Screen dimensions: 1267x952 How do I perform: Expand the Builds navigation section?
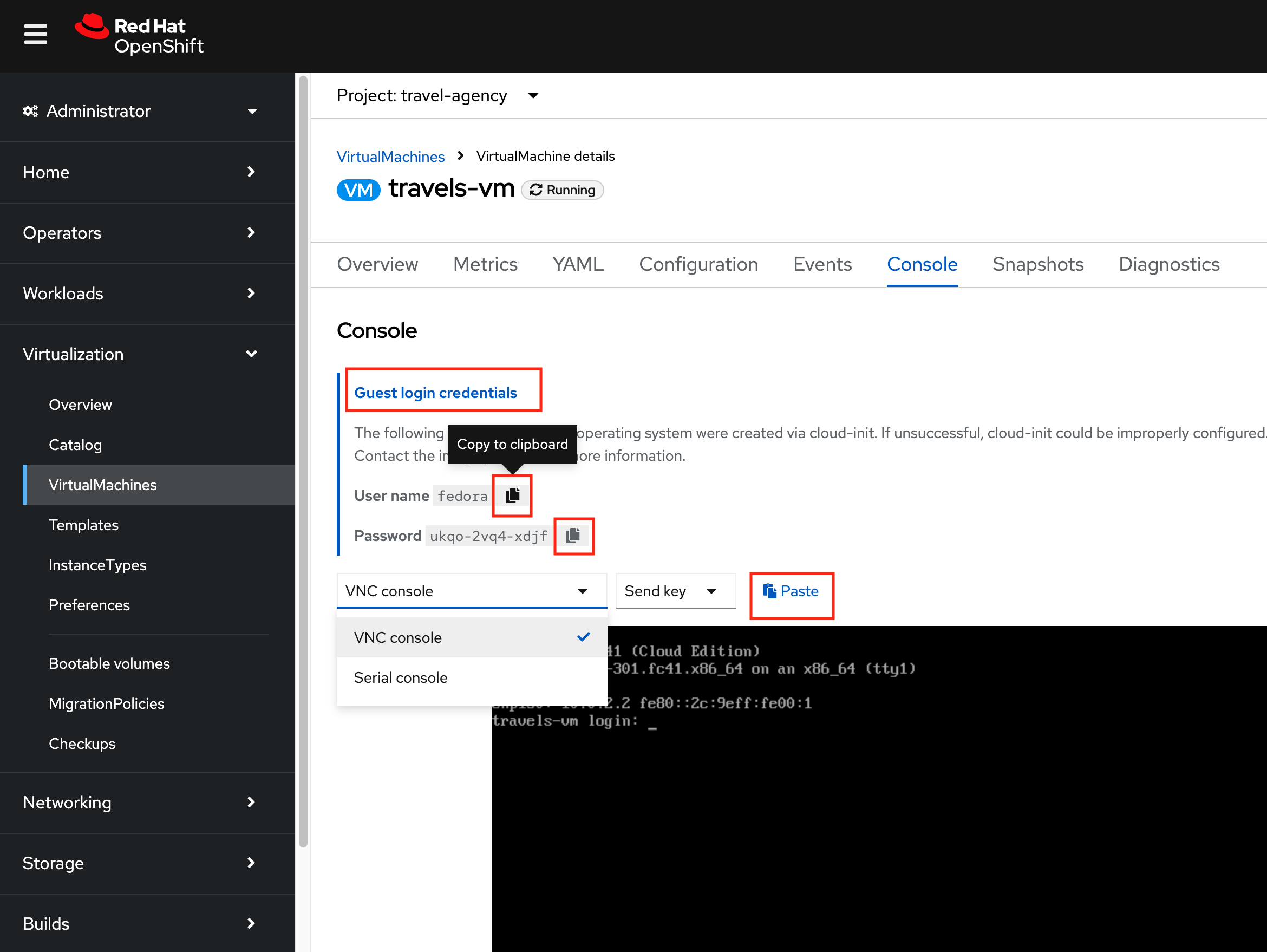coord(147,924)
